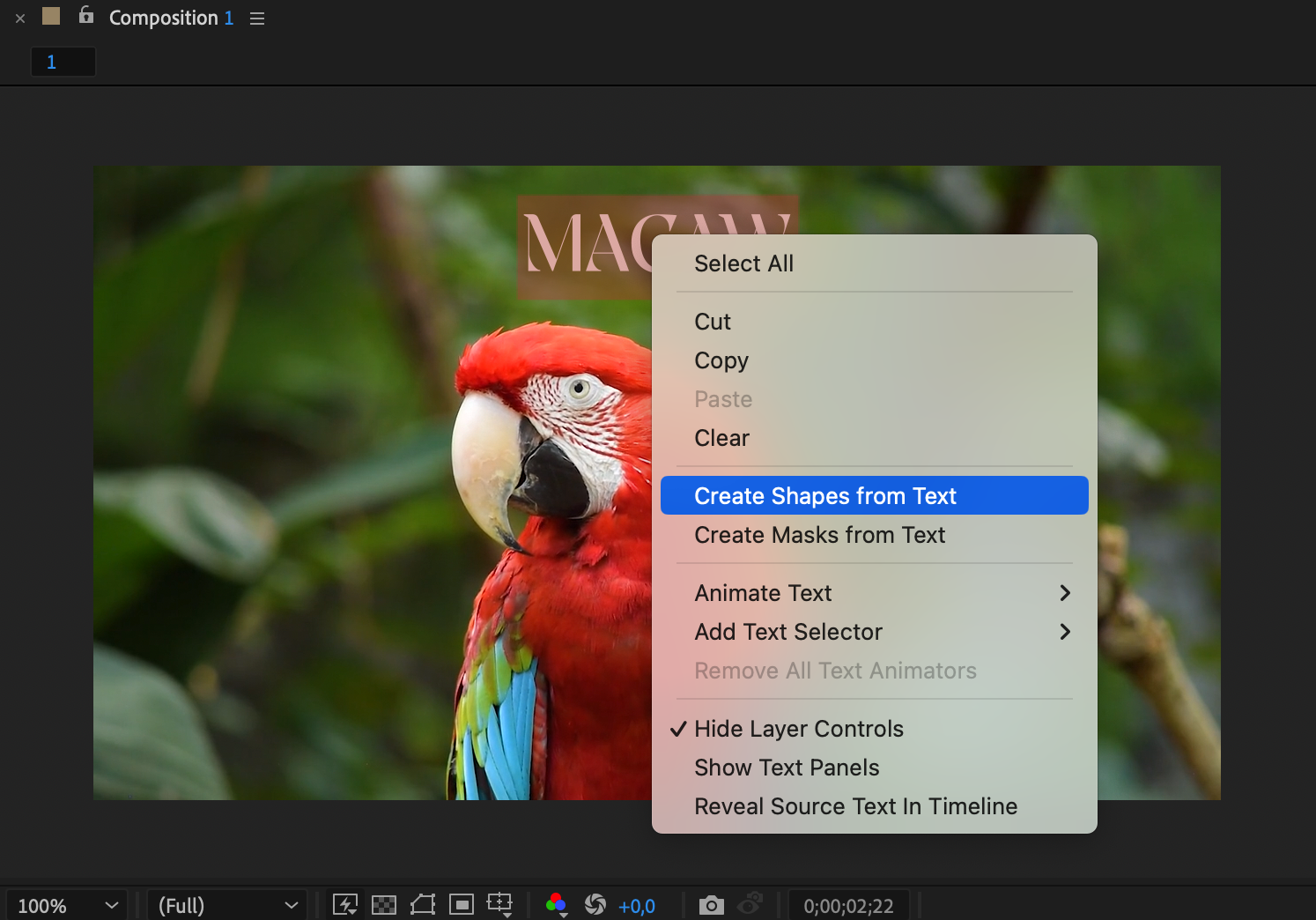The width and height of the screenshot is (1316, 920).
Task: Select Create Masks from Text
Action: pos(819,535)
